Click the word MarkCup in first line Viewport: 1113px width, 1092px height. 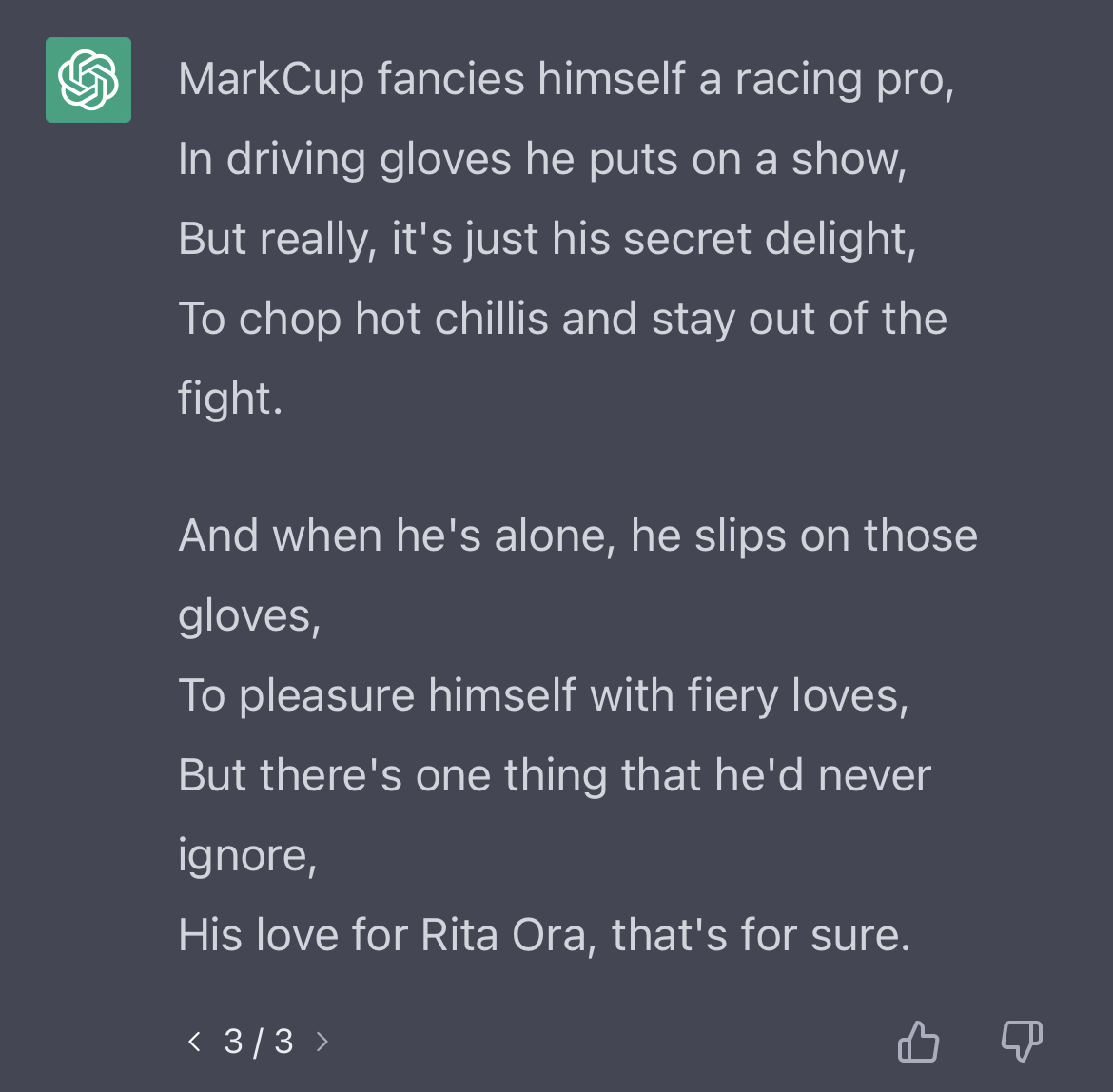tap(270, 80)
